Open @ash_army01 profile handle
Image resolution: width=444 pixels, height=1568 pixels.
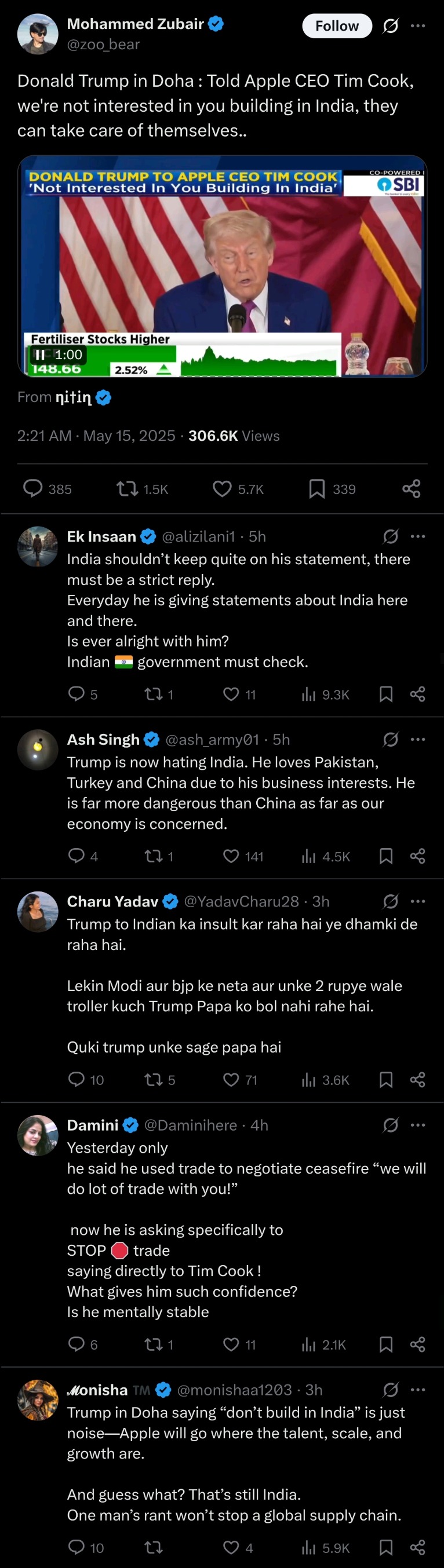[212, 739]
